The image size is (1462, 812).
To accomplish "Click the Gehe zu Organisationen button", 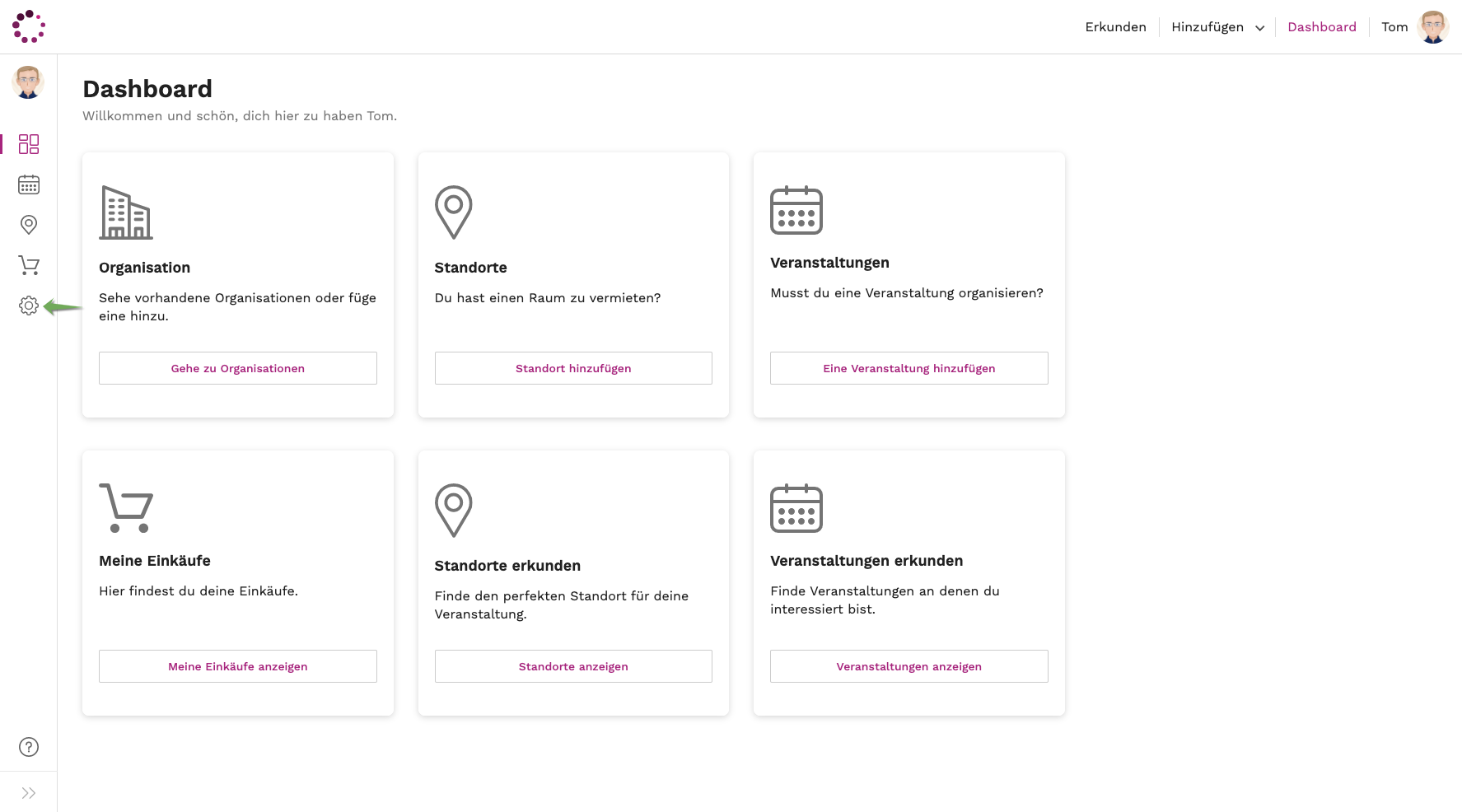I will (238, 368).
